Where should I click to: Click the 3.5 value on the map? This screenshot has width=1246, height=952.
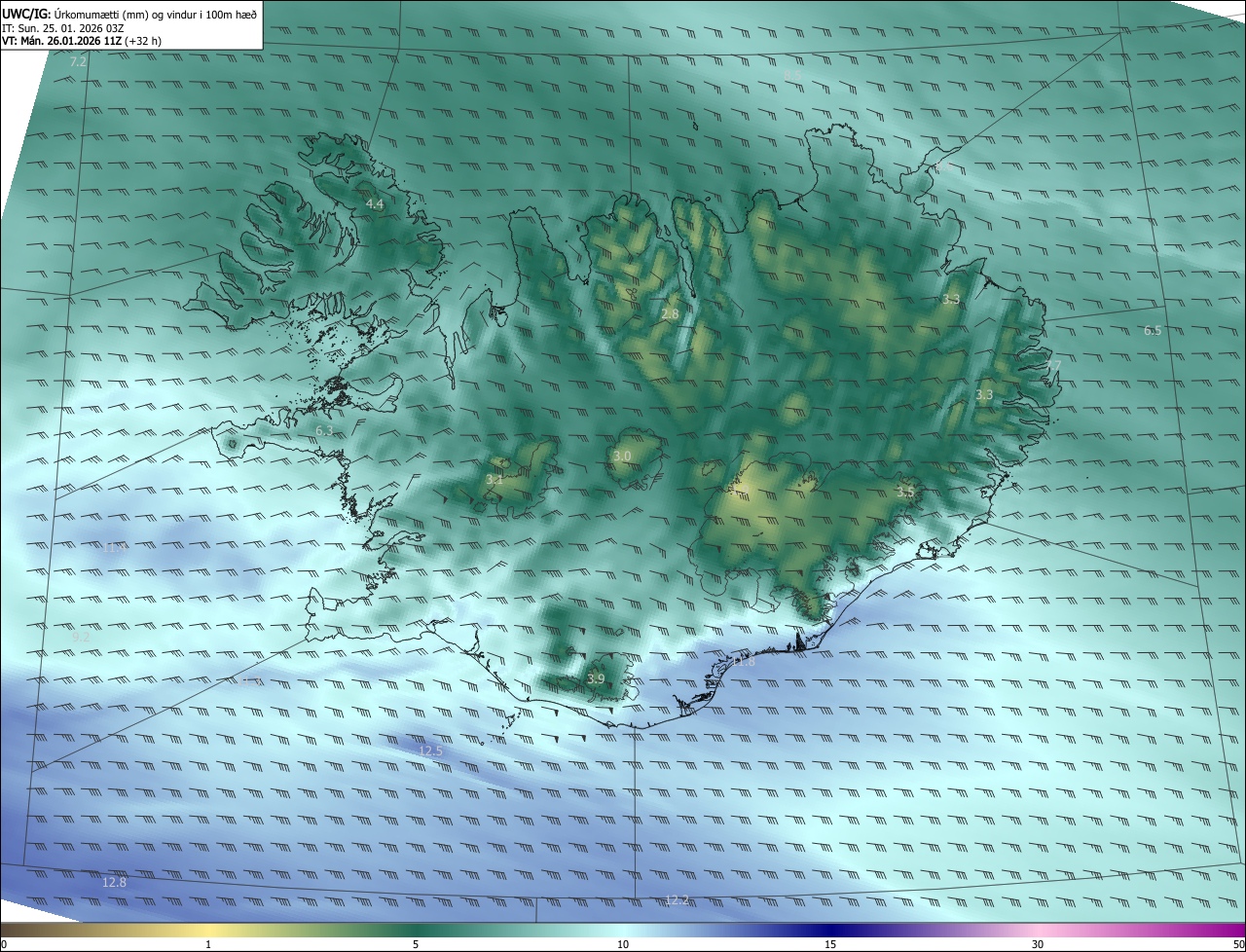(905, 493)
